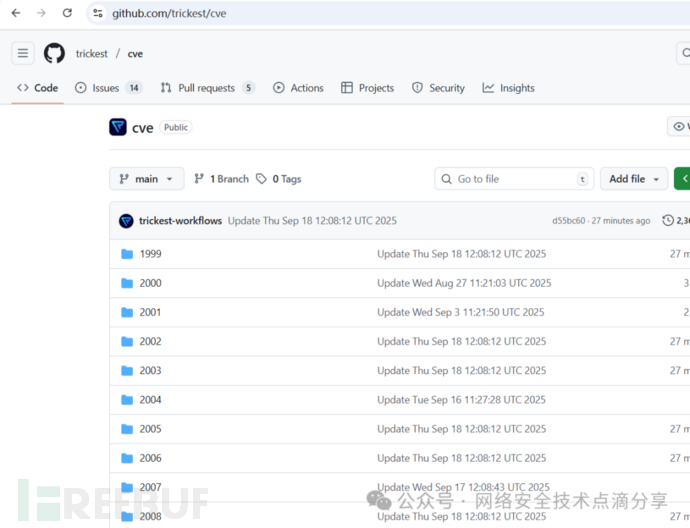Open commit message in the 2002 row
The width and height of the screenshot is (690, 528).
(461, 341)
